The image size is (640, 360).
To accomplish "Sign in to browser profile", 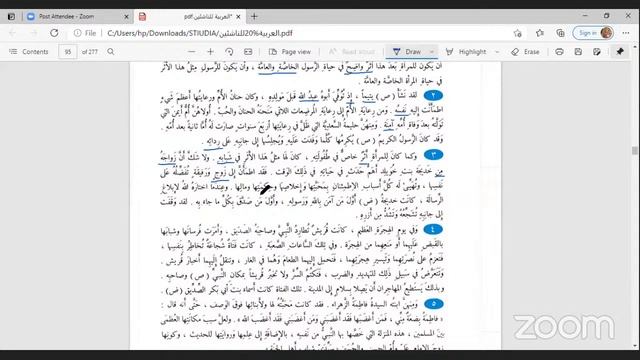I will 593,33.
